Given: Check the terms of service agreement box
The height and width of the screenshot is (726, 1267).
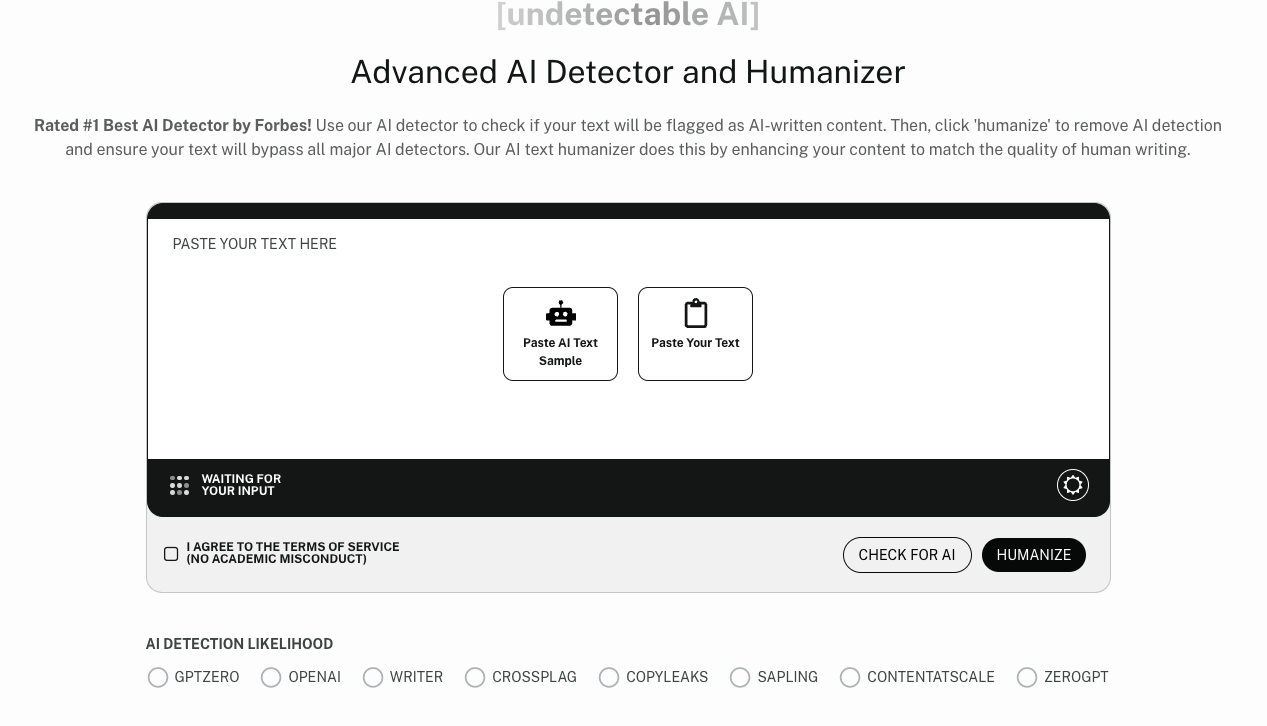Looking at the screenshot, I should [171, 553].
